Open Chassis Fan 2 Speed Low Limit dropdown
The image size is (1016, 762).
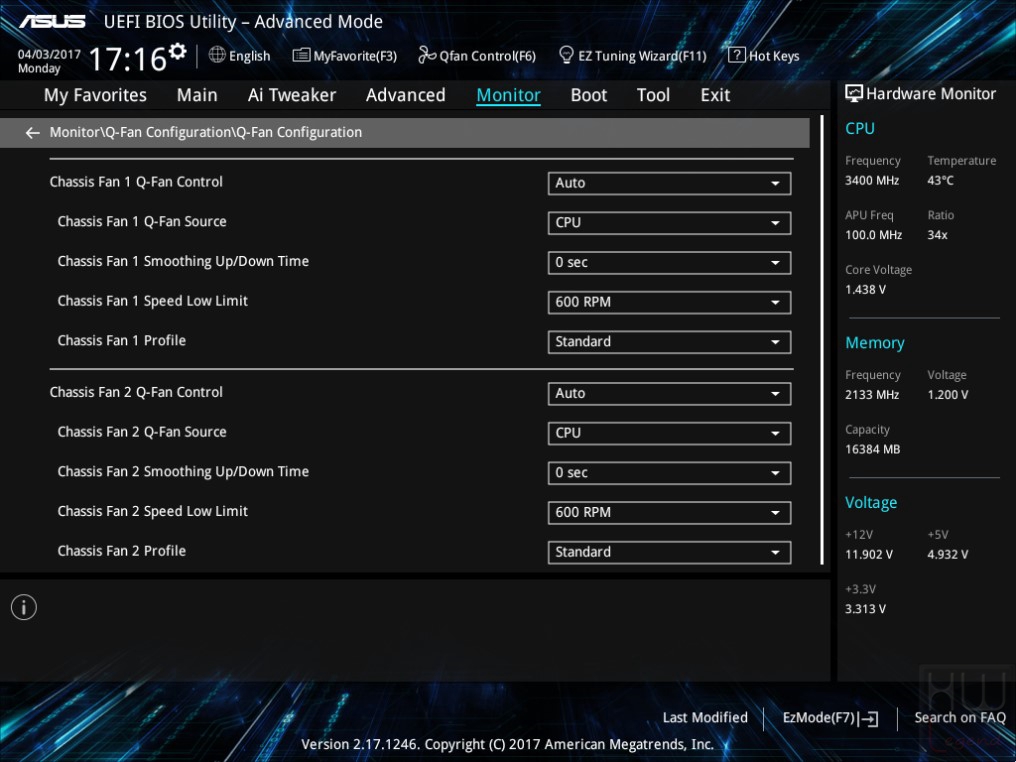pos(669,512)
